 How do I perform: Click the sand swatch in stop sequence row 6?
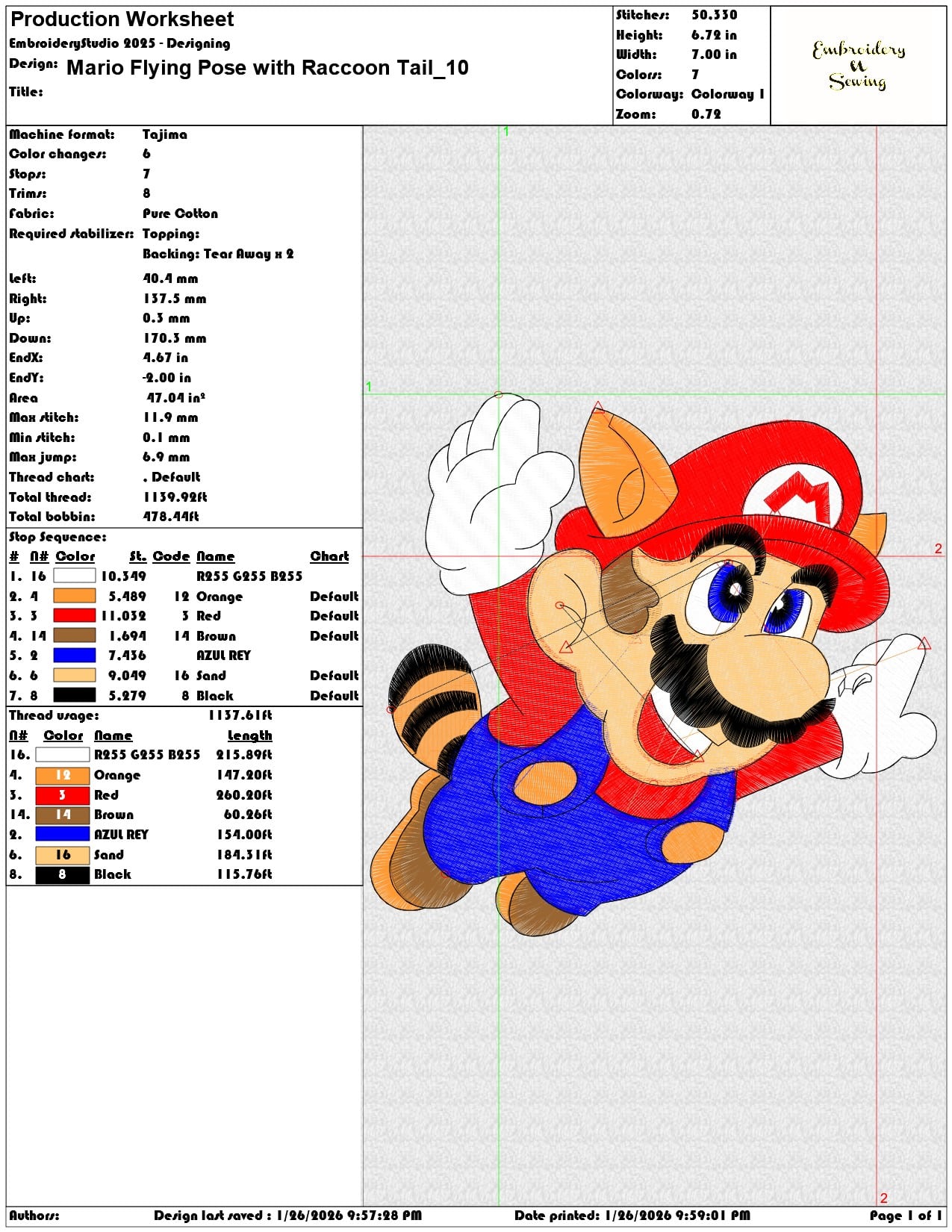pyautogui.click(x=75, y=675)
